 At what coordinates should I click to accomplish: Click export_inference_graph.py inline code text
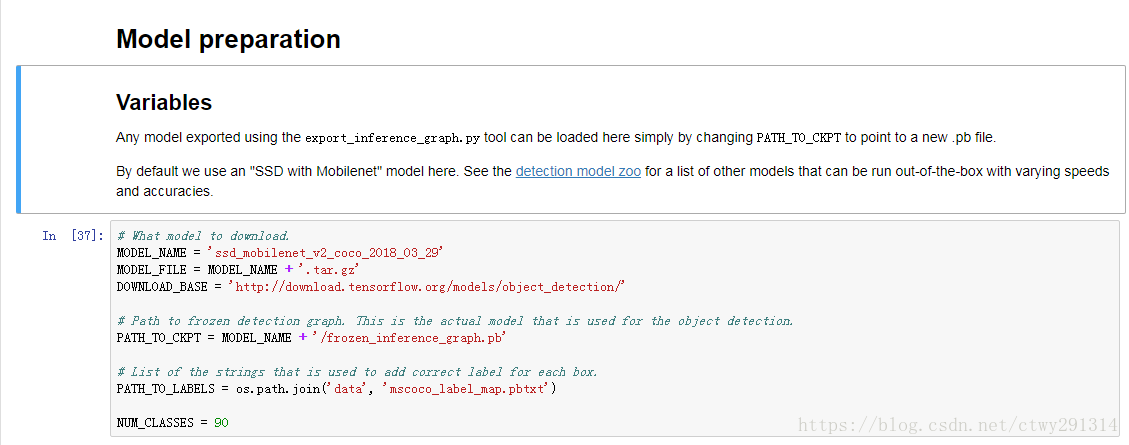(x=393, y=138)
